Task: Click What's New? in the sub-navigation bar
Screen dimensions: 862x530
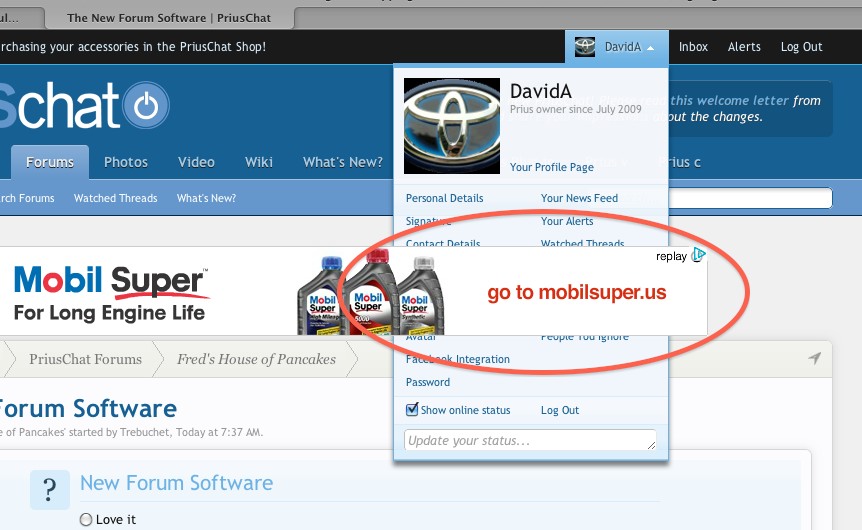Action: tap(206, 198)
